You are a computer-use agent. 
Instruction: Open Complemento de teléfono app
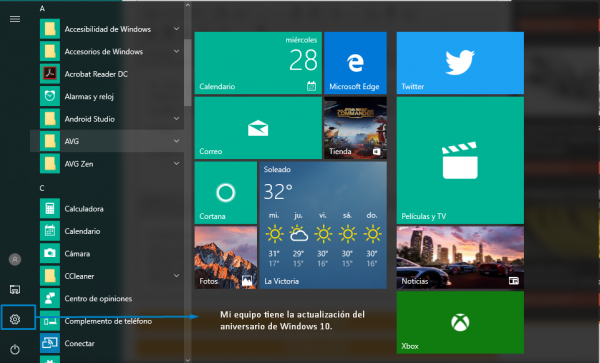[x=107, y=321]
